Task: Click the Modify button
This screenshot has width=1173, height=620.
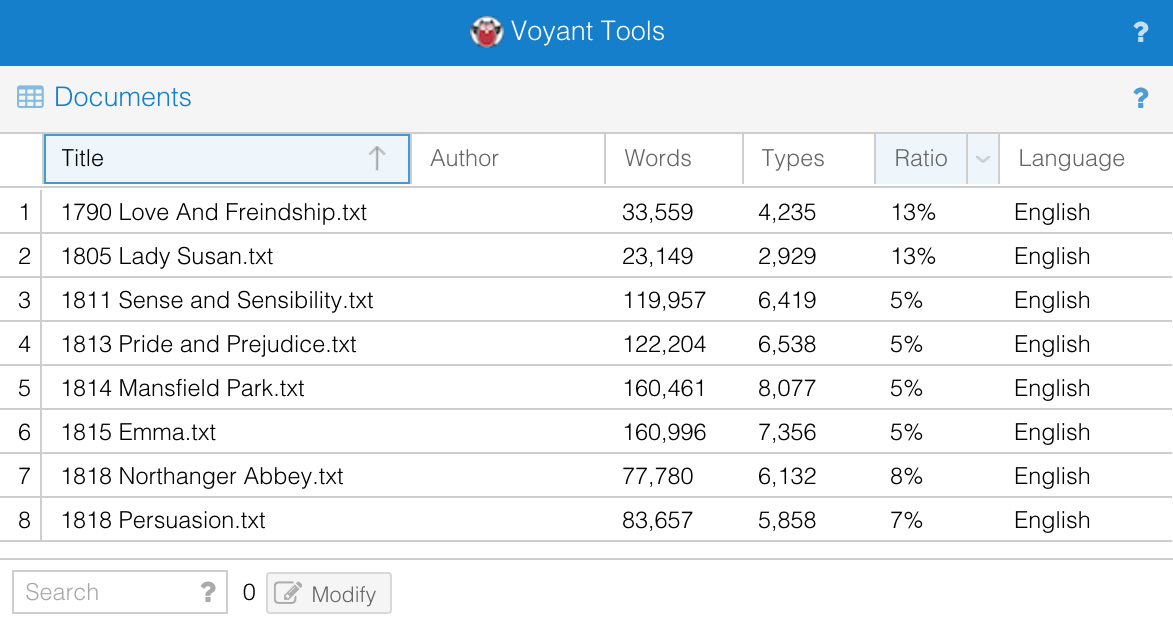Action: click(x=328, y=592)
